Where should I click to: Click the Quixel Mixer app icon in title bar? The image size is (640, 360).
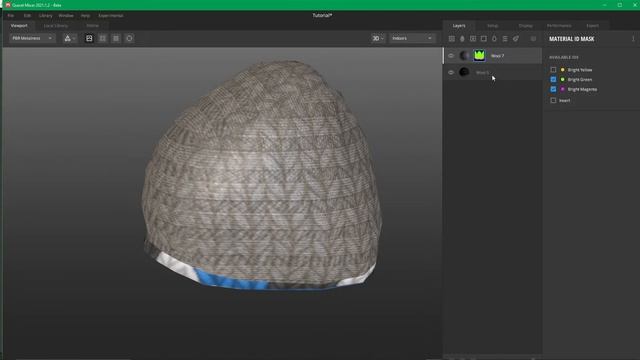tap(8, 5)
